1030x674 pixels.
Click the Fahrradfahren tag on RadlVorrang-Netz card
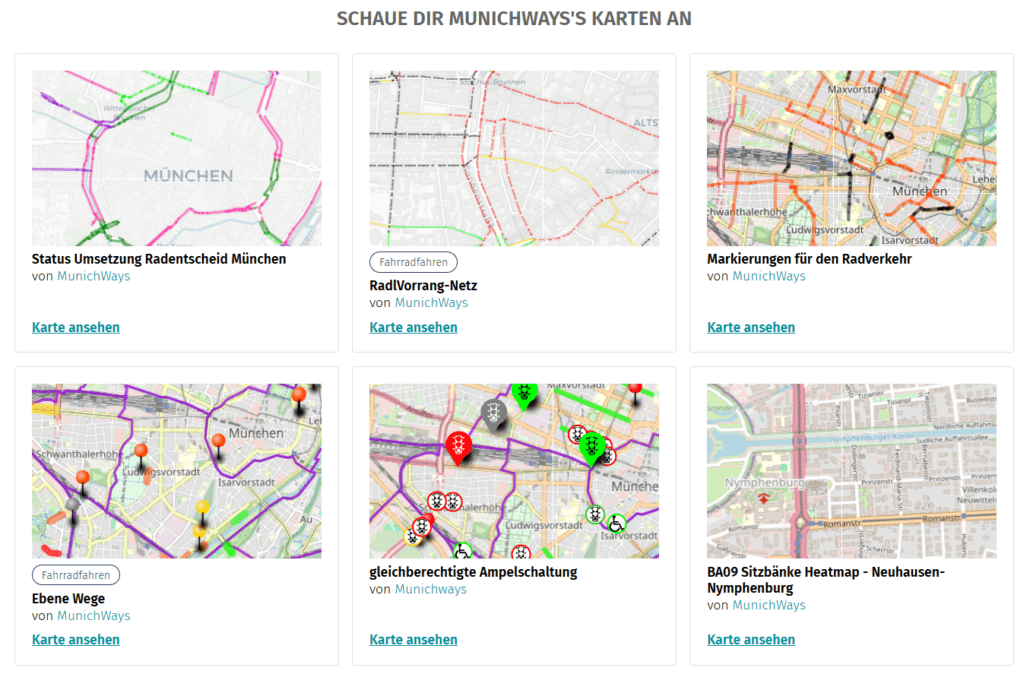[x=413, y=262]
